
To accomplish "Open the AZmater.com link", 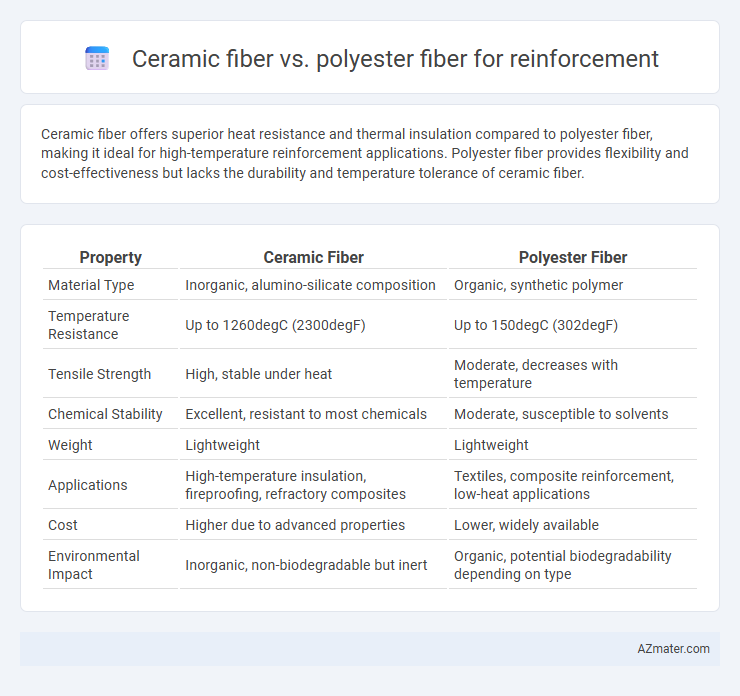I will click(x=673, y=649).
